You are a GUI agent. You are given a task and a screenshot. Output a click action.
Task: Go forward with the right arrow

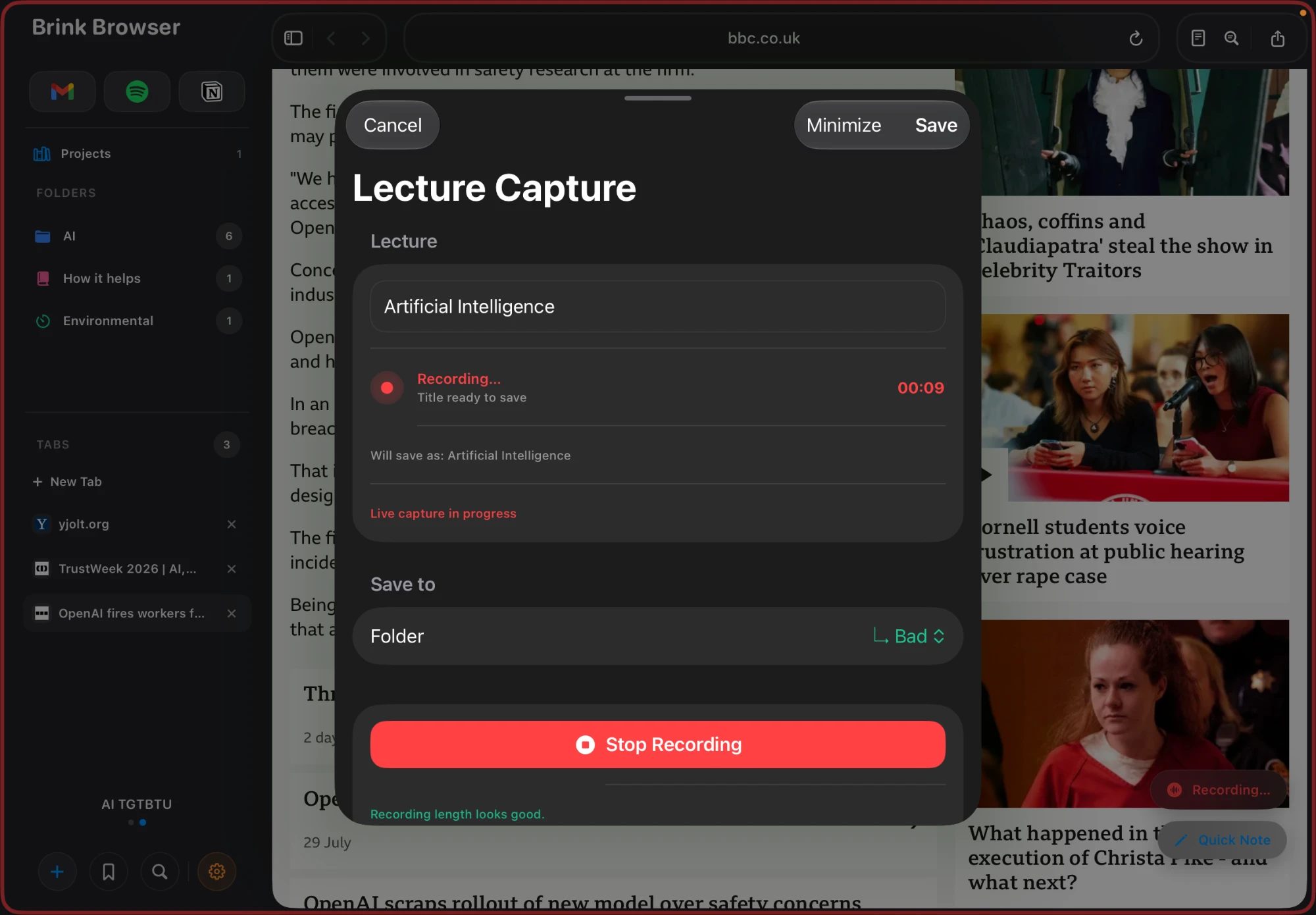pyautogui.click(x=366, y=38)
